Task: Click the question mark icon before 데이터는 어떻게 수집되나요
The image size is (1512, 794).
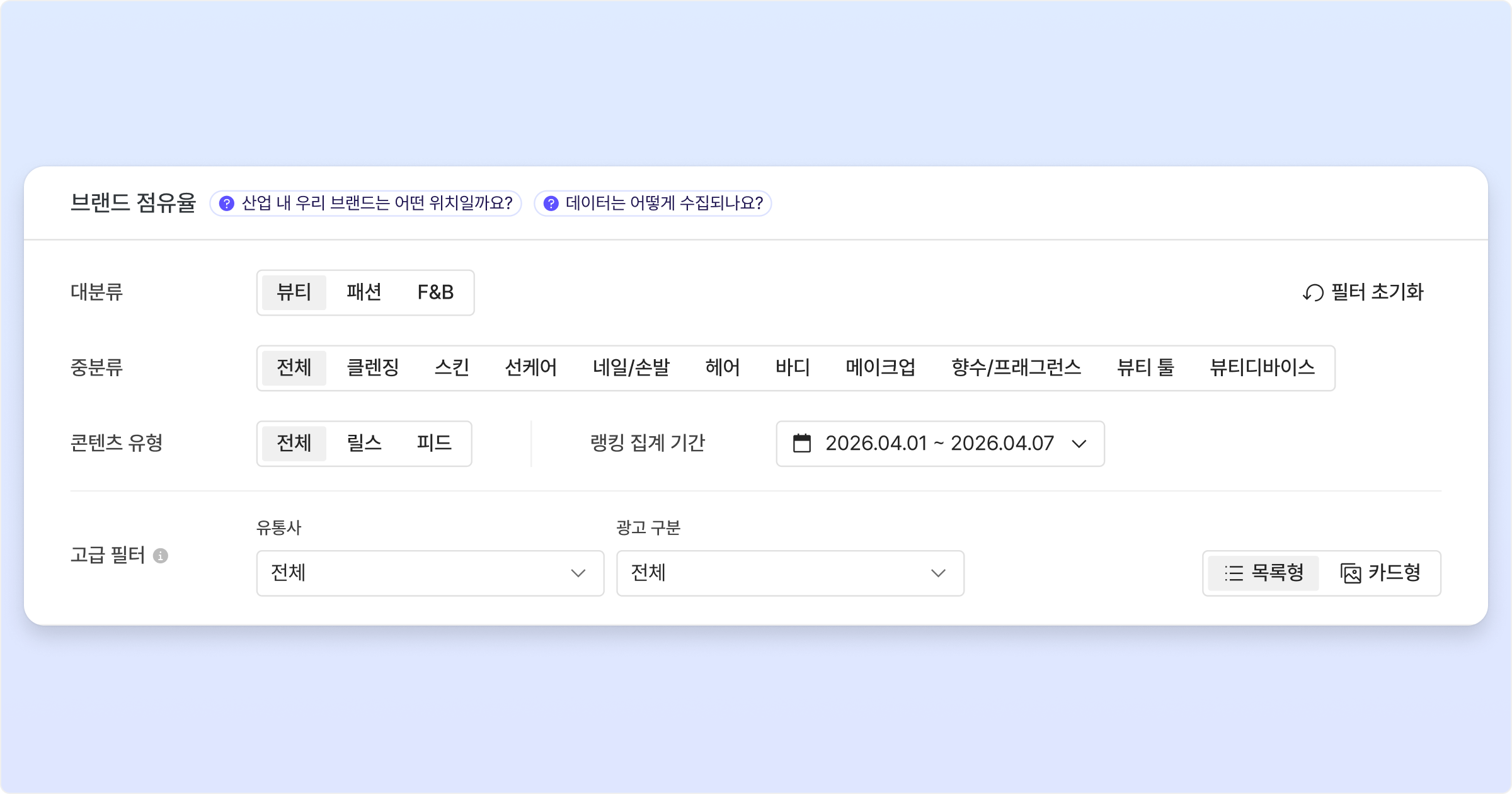Action: (551, 204)
